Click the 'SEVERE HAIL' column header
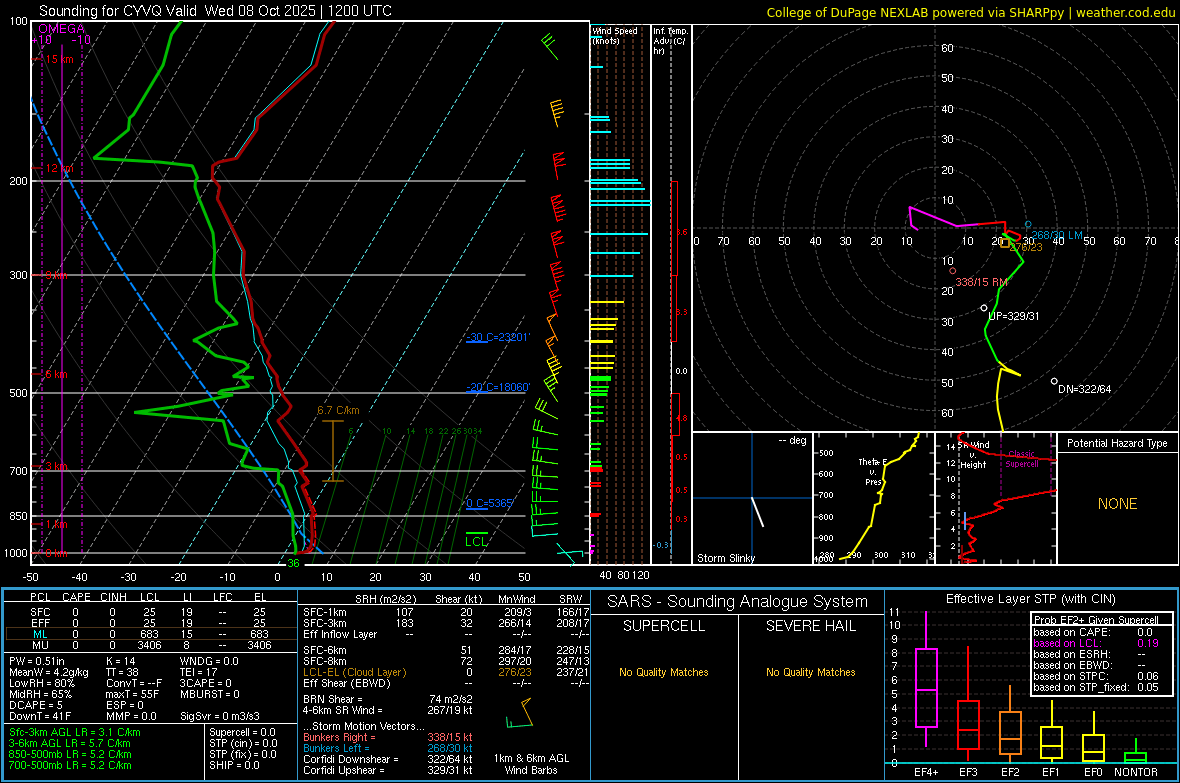 click(810, 626)
